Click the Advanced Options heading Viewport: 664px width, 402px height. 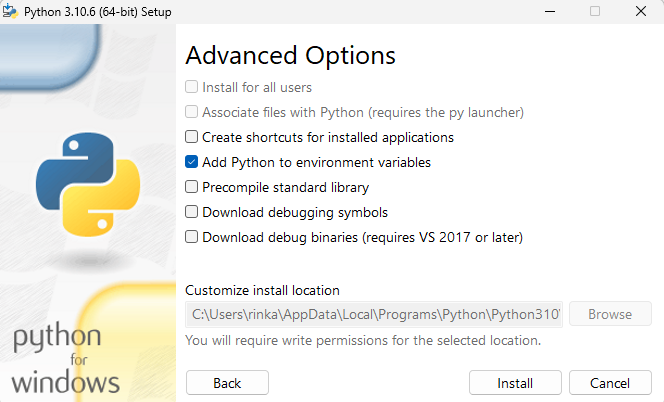[x=291, y=55]
